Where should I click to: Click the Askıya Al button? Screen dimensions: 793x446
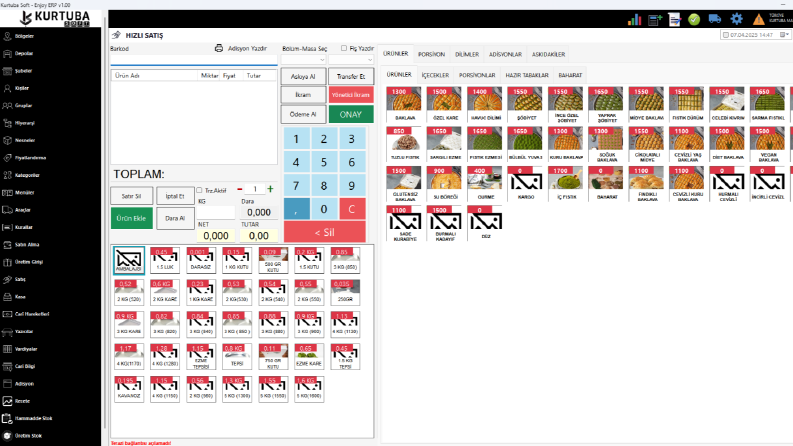pyautogui.click(x=303, y=76)
